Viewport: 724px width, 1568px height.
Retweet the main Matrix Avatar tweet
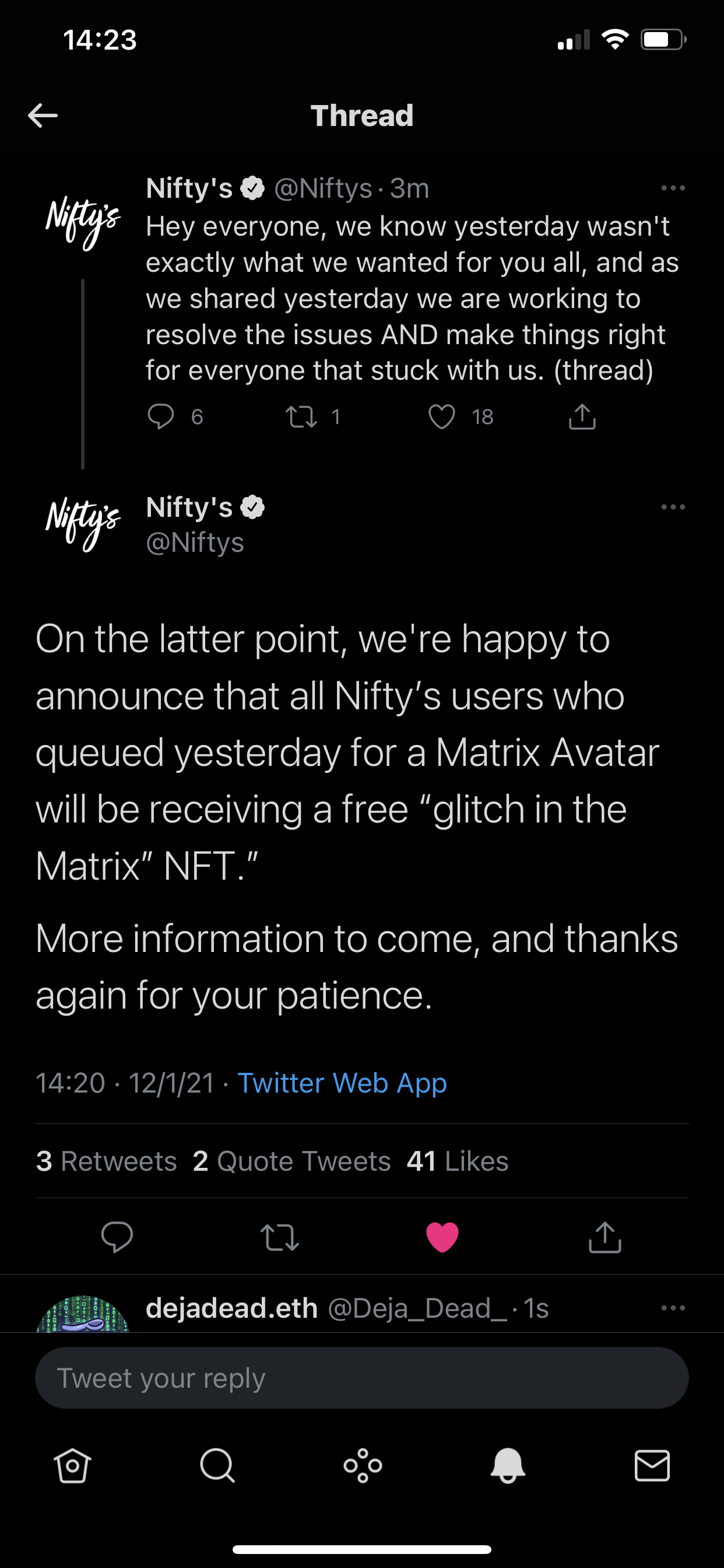280,1237
